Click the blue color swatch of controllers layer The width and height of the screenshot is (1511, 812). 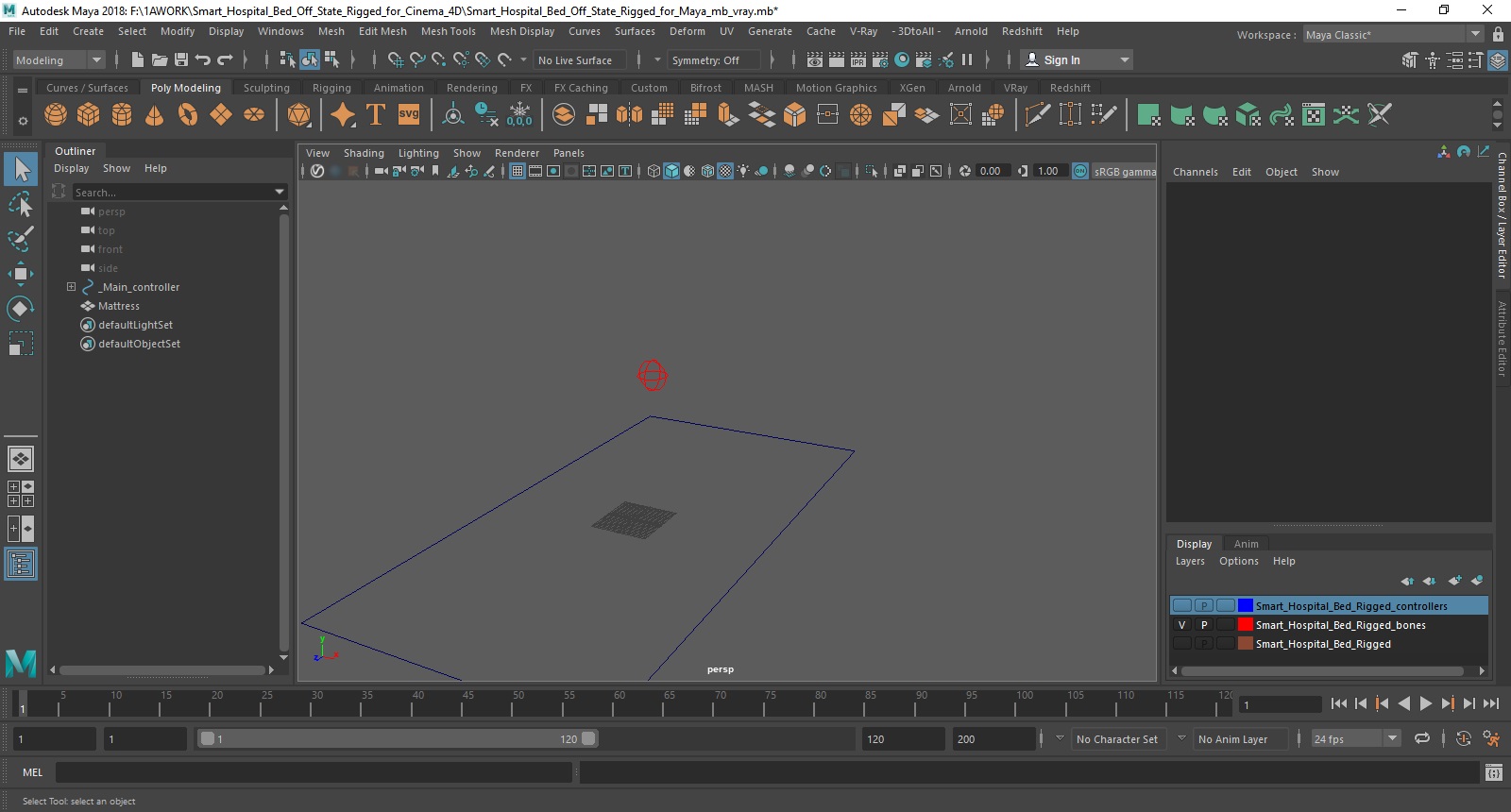(x=1246, y=606)
